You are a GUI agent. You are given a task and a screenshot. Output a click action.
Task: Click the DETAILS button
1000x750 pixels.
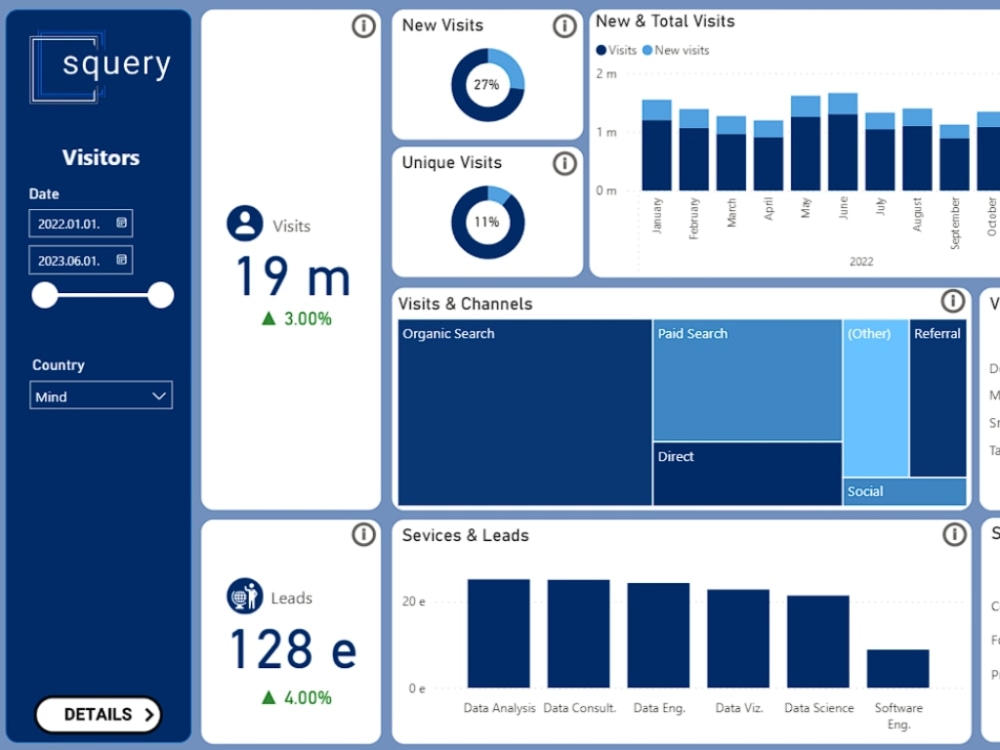[x=99, y=715]
